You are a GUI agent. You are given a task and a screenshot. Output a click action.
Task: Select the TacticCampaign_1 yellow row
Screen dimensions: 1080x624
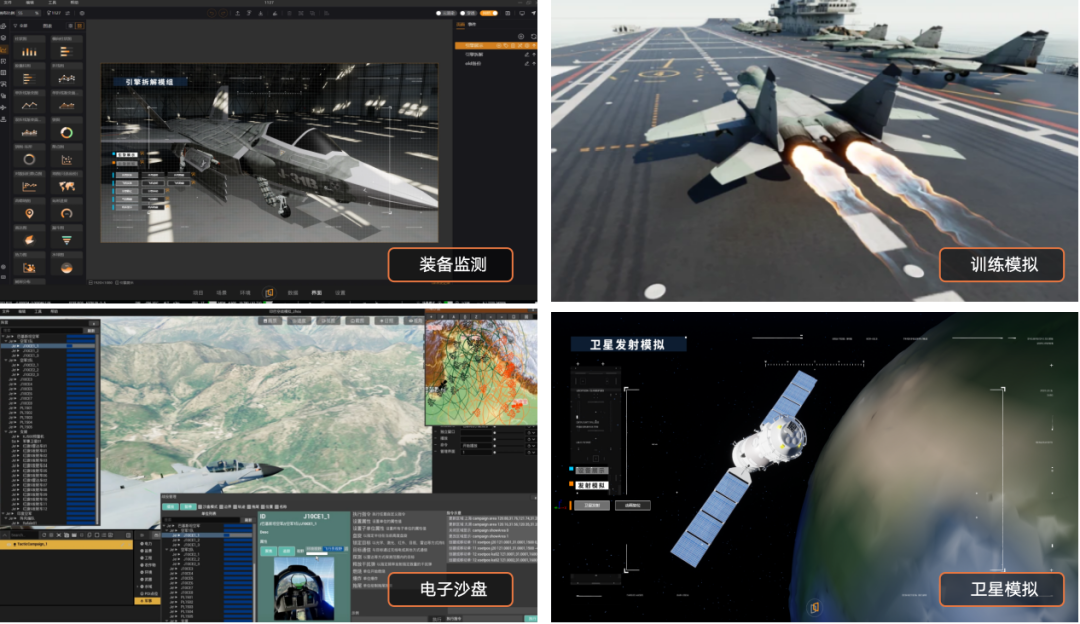[68, 544]
